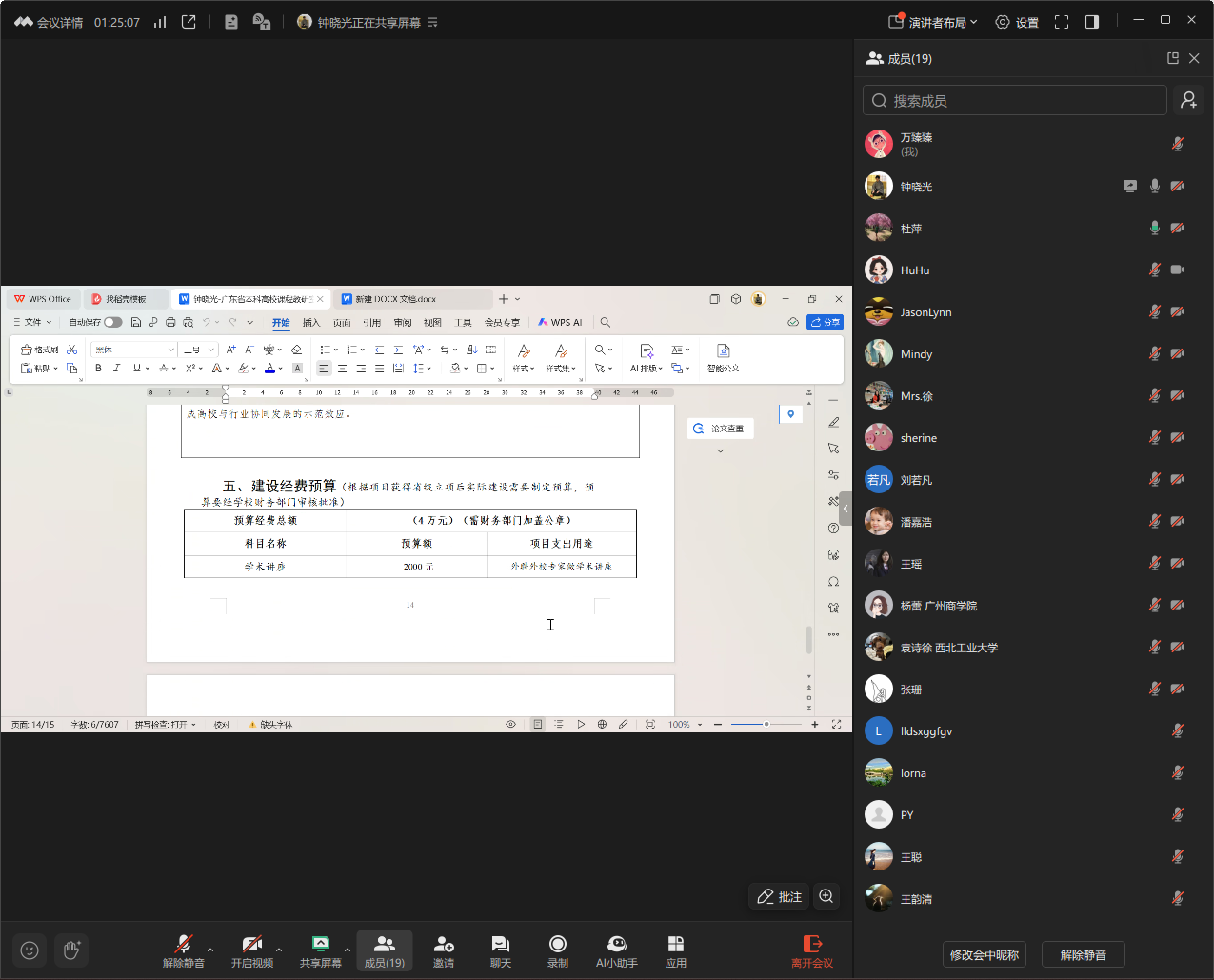Click the magnifier zoom icon beside 批注
Screen dimensions: 1214x980
point(826,896)
